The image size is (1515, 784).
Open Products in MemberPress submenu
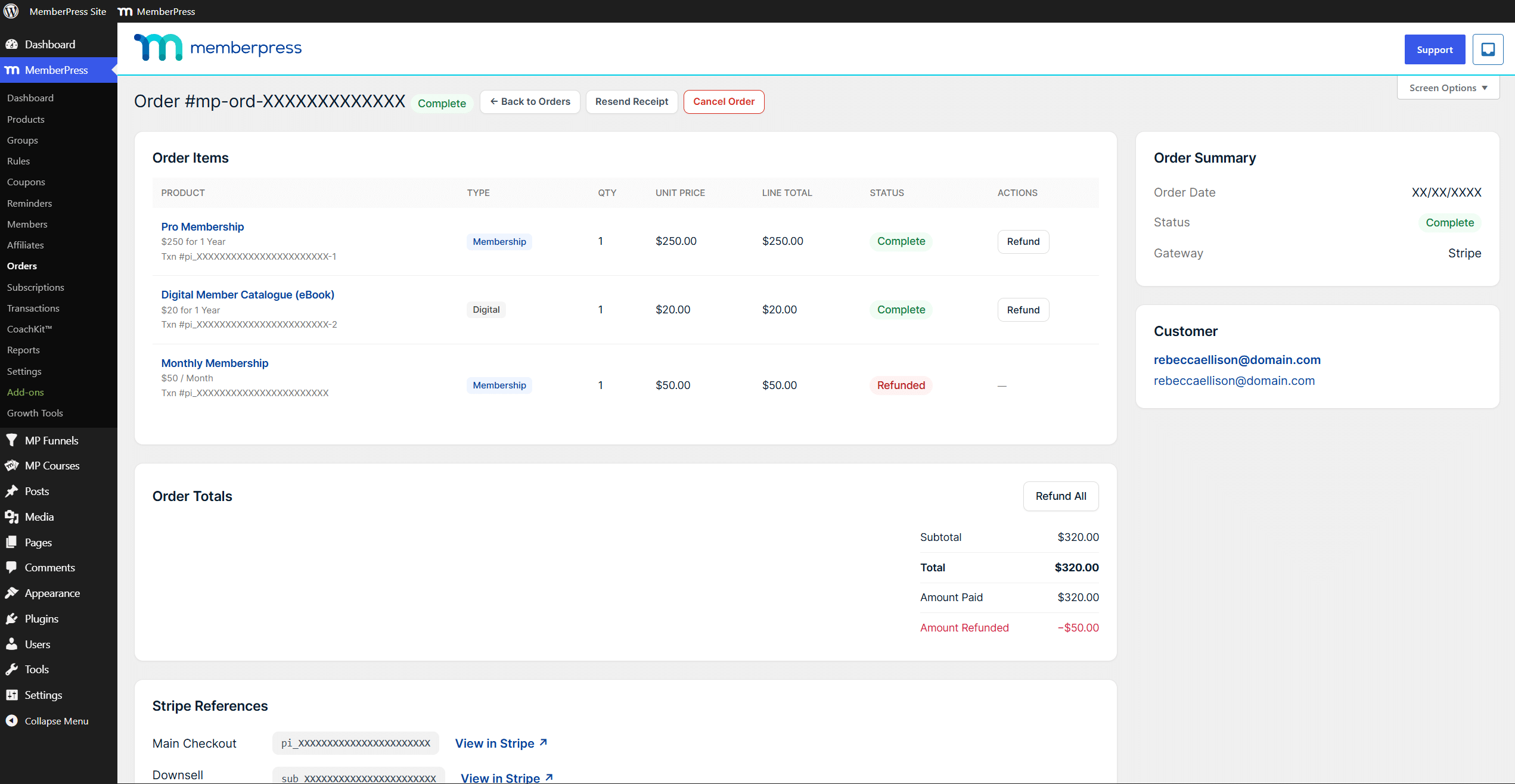26,119
